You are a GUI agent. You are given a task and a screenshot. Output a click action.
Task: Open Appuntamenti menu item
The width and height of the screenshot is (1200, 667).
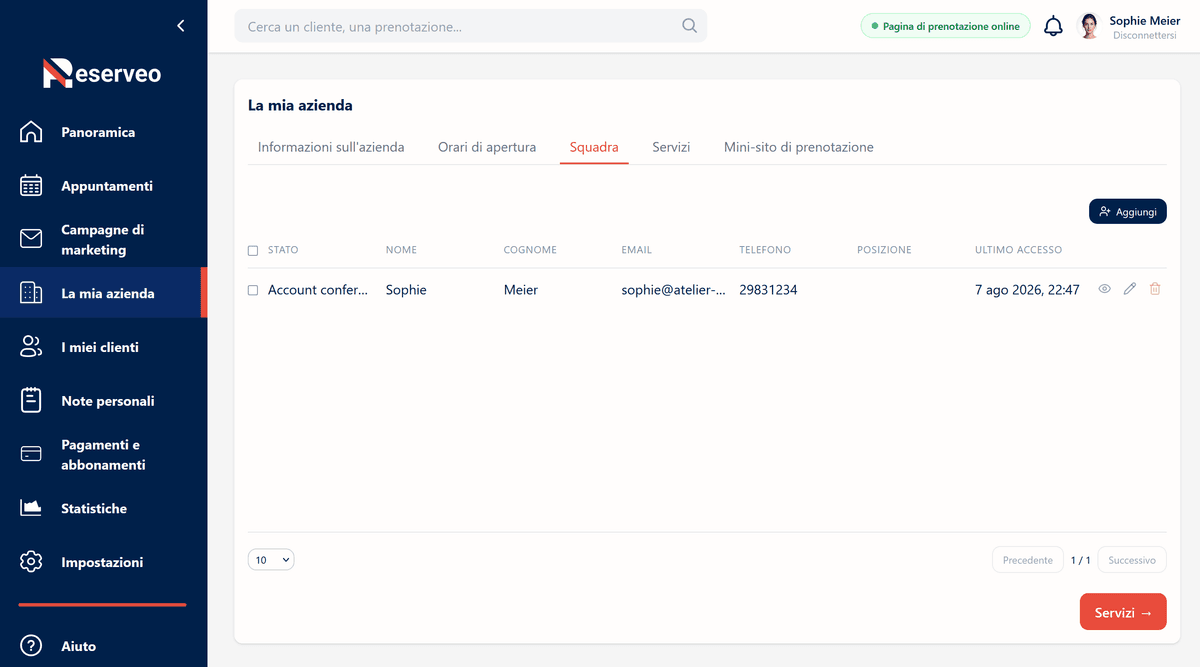pyautogui.click(x=107, y=186)
